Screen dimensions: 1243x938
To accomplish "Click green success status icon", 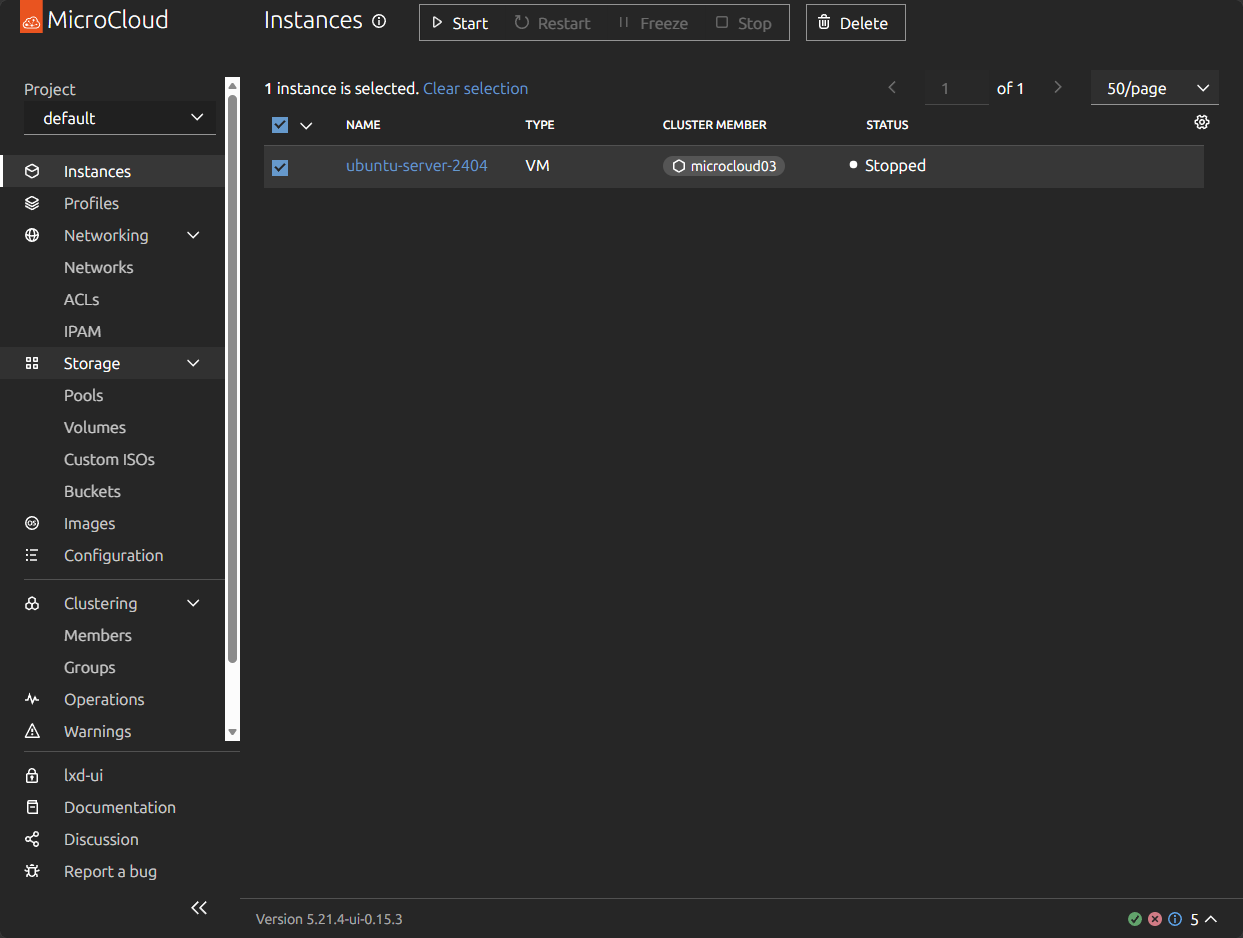I will (x=1135, y=919).
